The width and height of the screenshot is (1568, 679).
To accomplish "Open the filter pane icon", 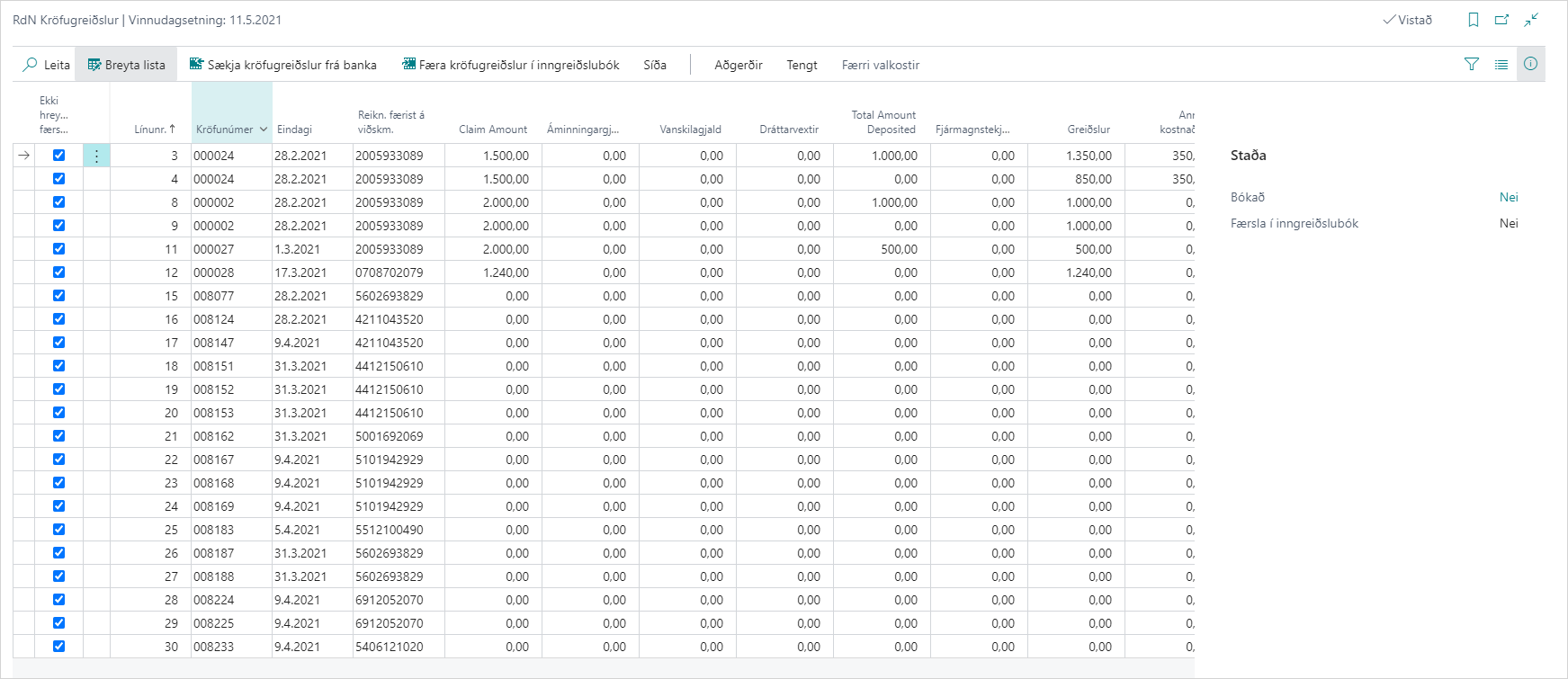I will coord(1472,65).
